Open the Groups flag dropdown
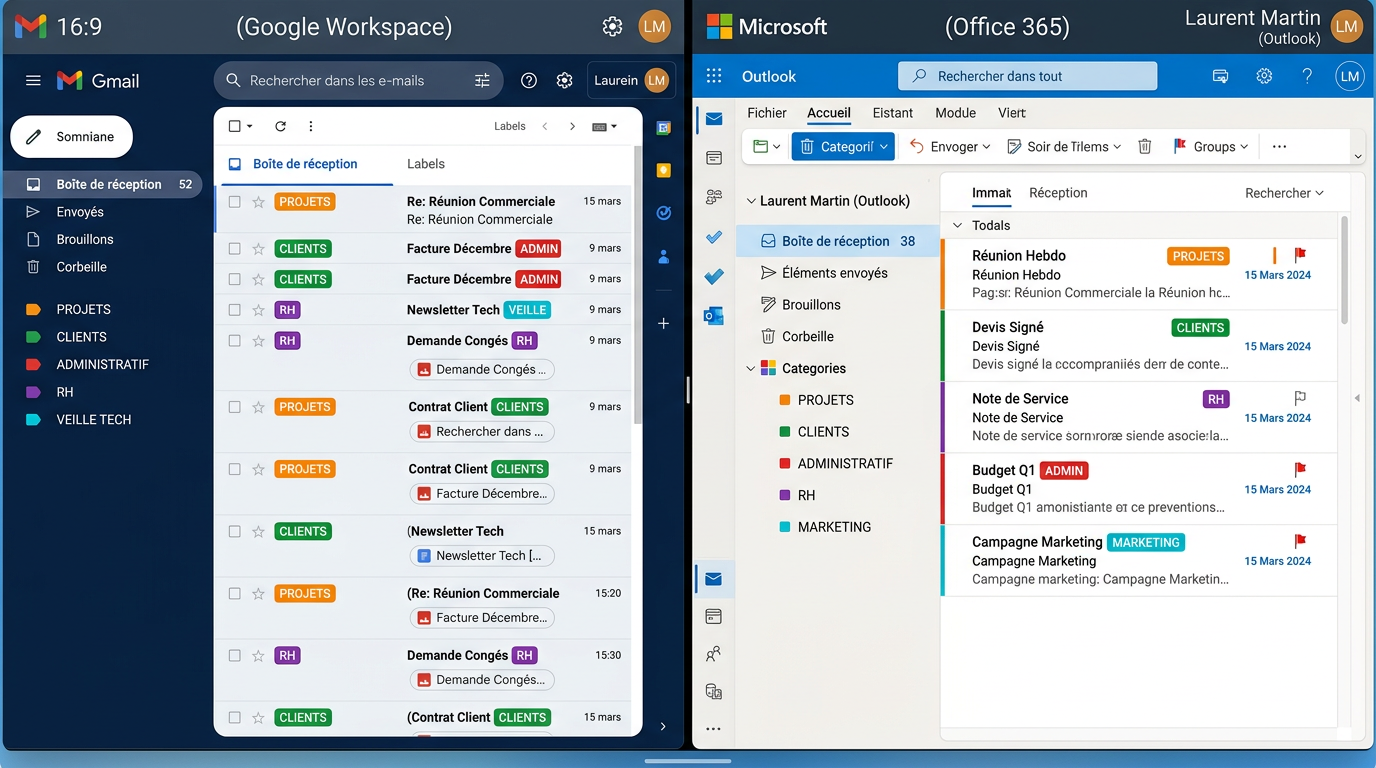 [x=1211, y=147]
